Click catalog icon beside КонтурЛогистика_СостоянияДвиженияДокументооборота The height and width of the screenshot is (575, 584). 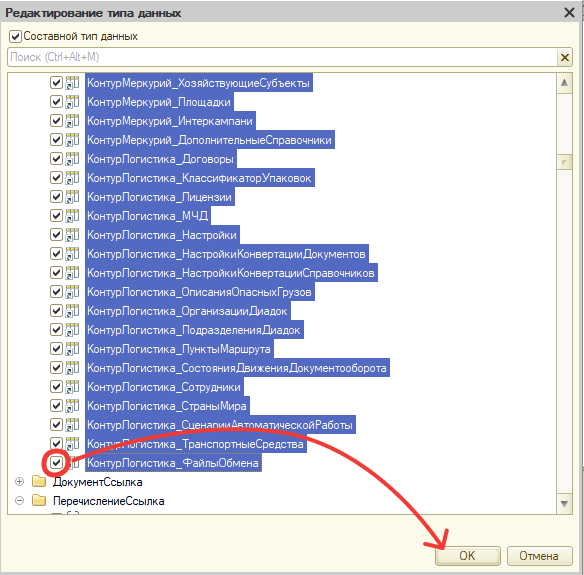(x=73, y=368)
